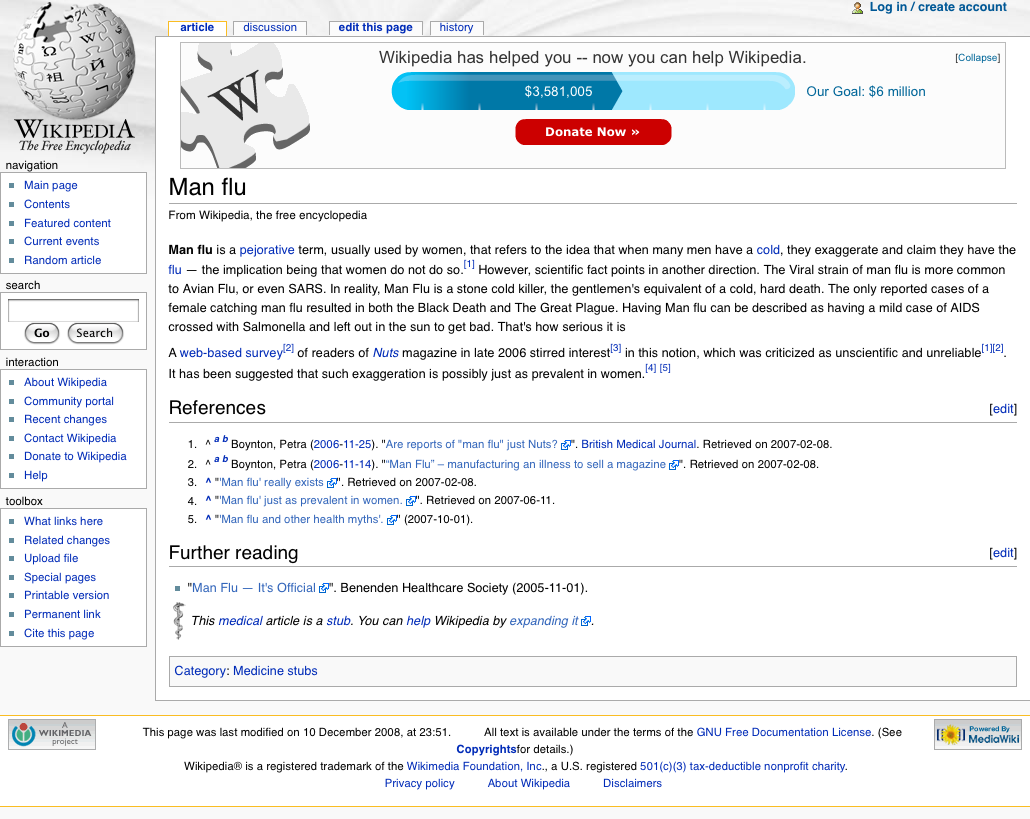Open Disclaimers in footer

[x=633, y=784]
